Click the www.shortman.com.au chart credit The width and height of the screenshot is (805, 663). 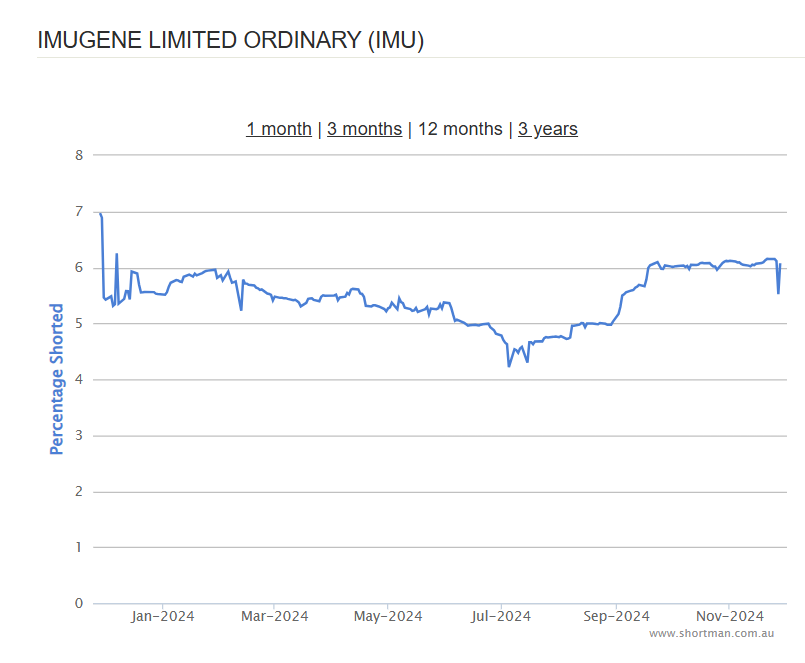pos(712,634)
